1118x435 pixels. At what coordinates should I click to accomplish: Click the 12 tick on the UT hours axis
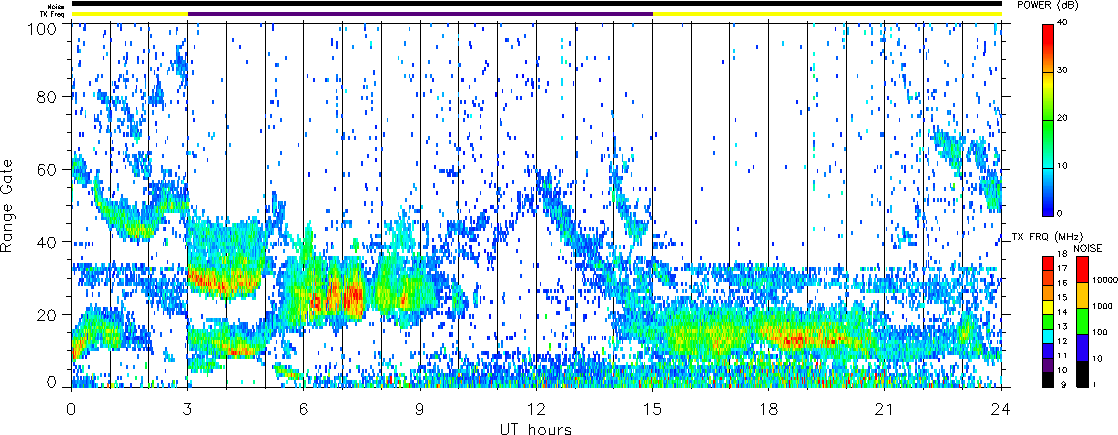tap(536, 408)
